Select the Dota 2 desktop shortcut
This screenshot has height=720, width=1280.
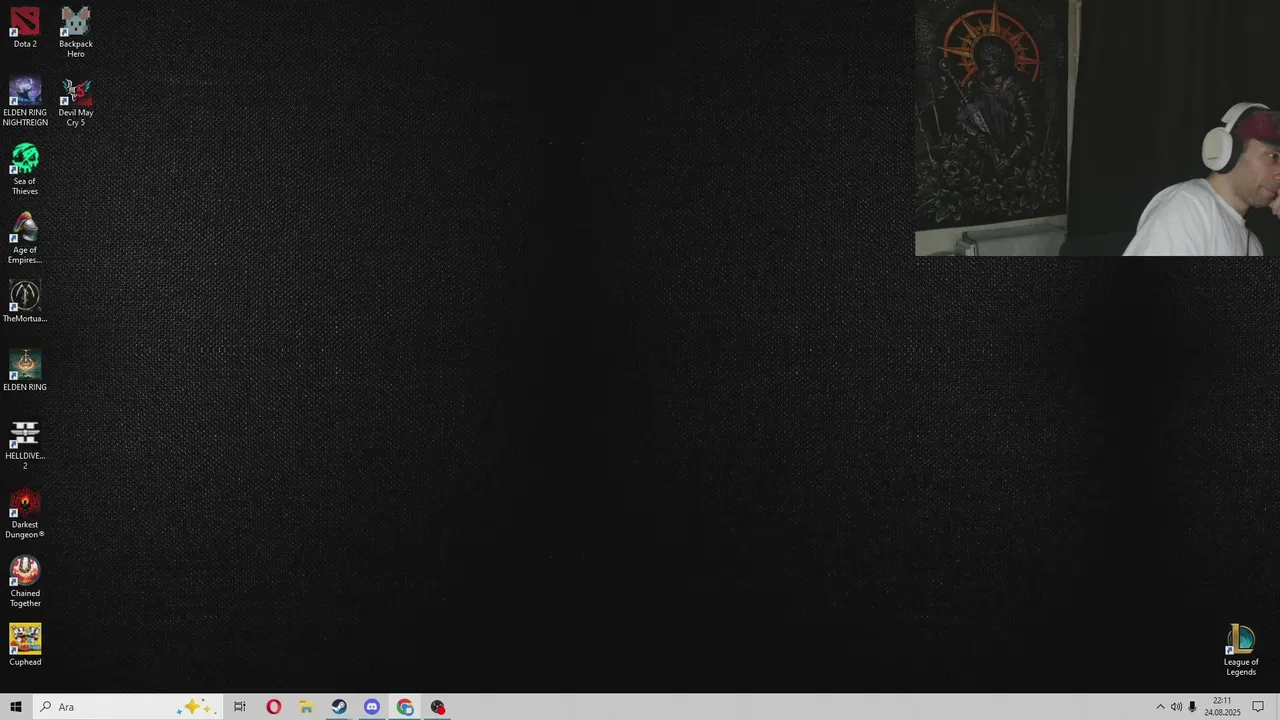point(25,28)
